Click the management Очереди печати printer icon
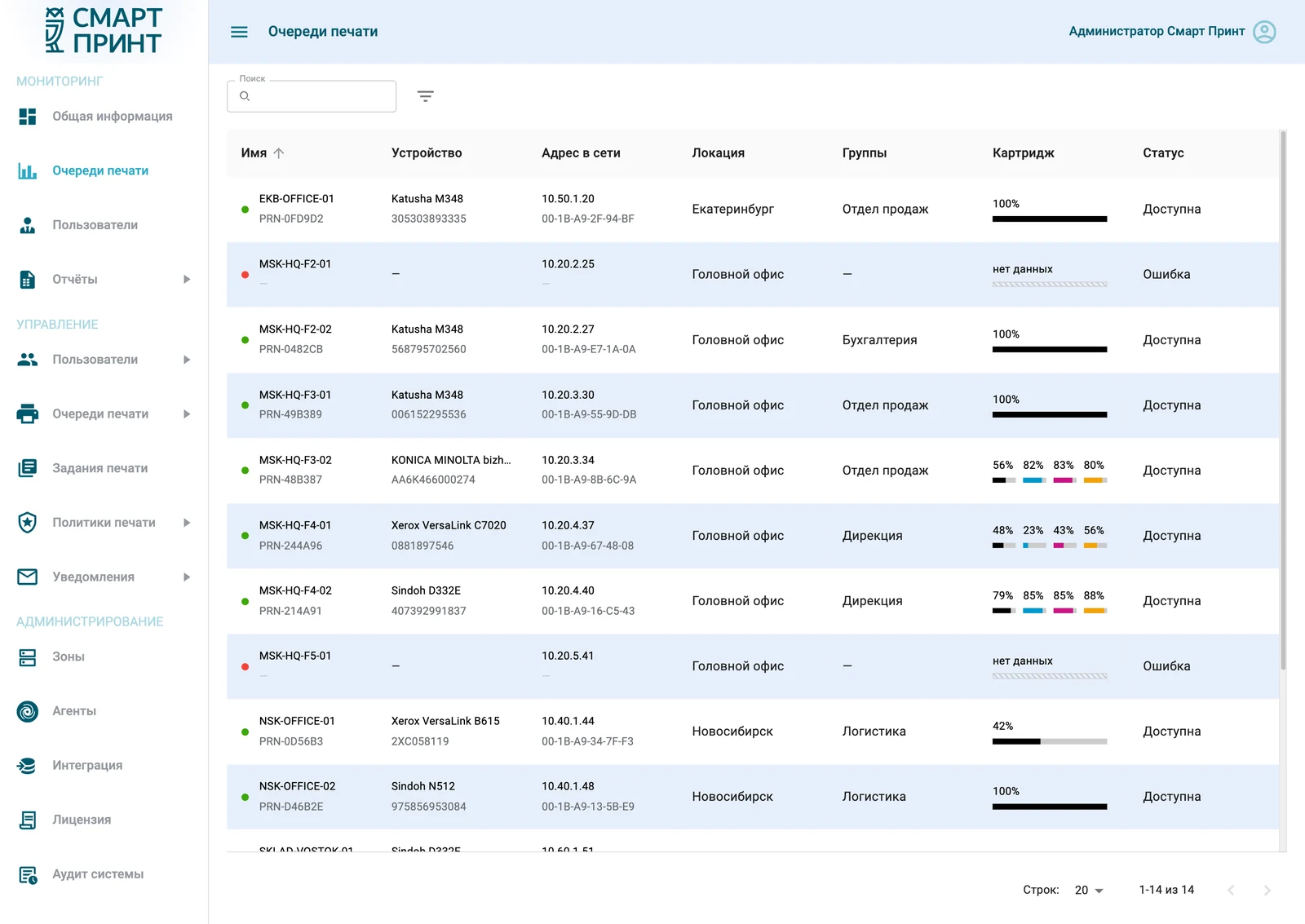 click(x=28, y=414)
